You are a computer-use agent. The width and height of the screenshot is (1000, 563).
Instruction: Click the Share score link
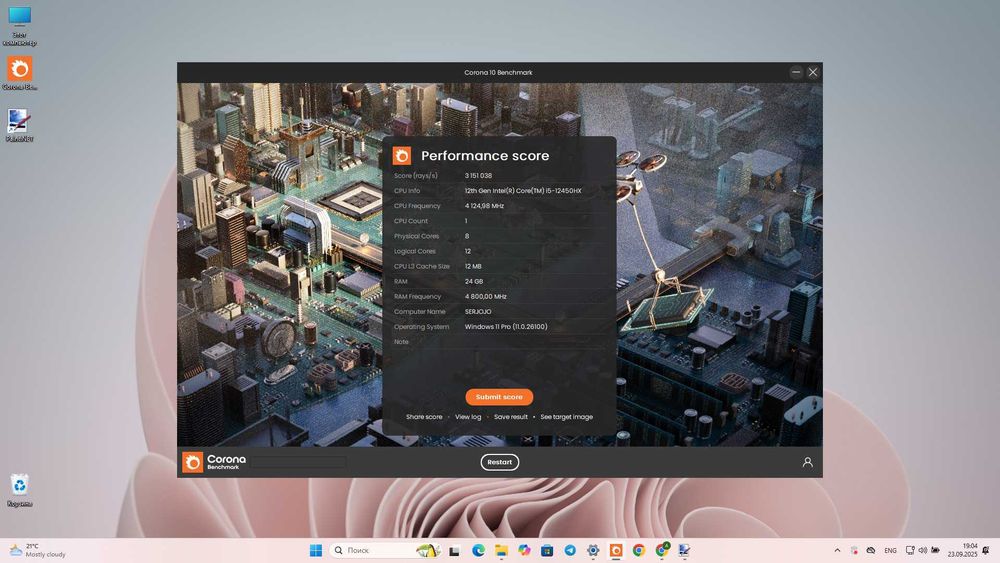click(424, 417)
